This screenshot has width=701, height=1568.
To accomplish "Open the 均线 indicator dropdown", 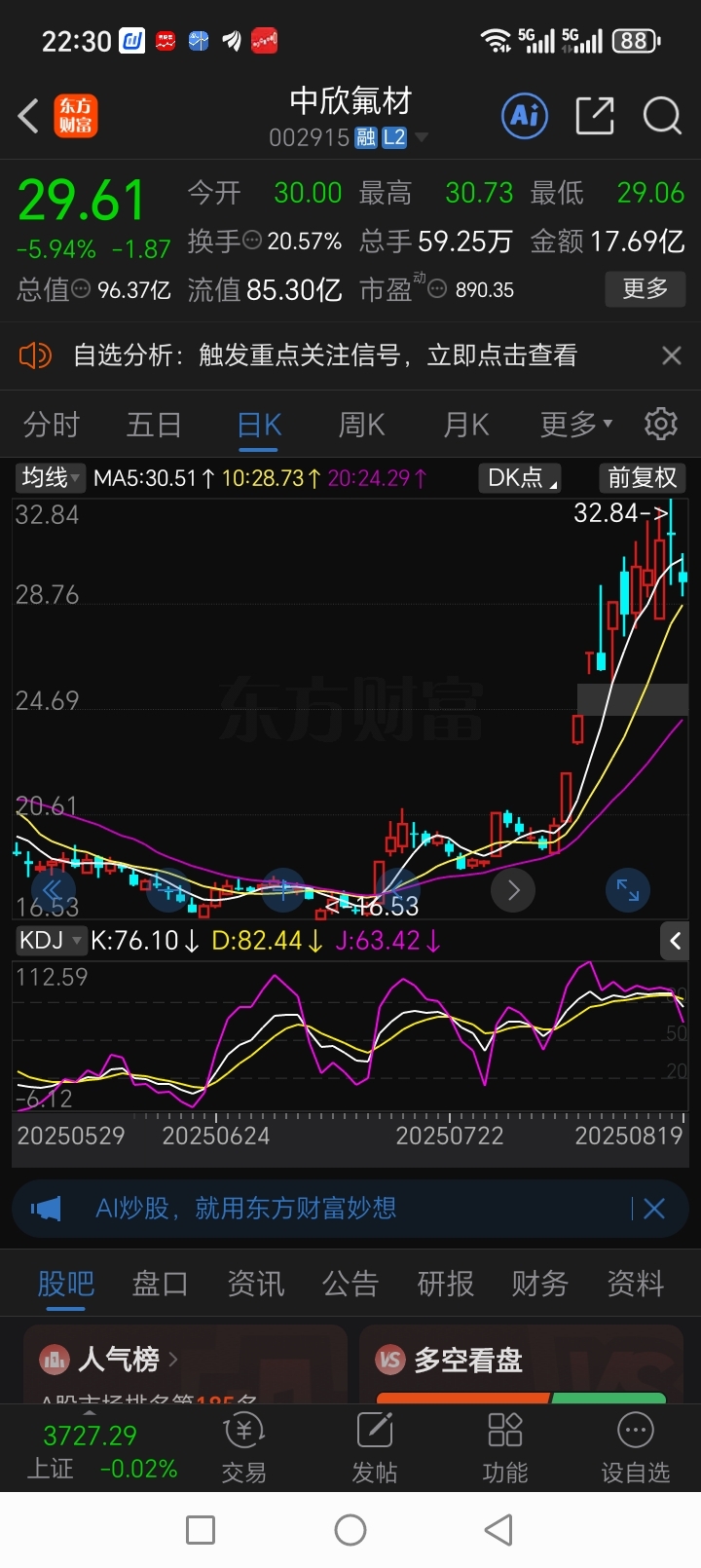I will click(52, 477).
